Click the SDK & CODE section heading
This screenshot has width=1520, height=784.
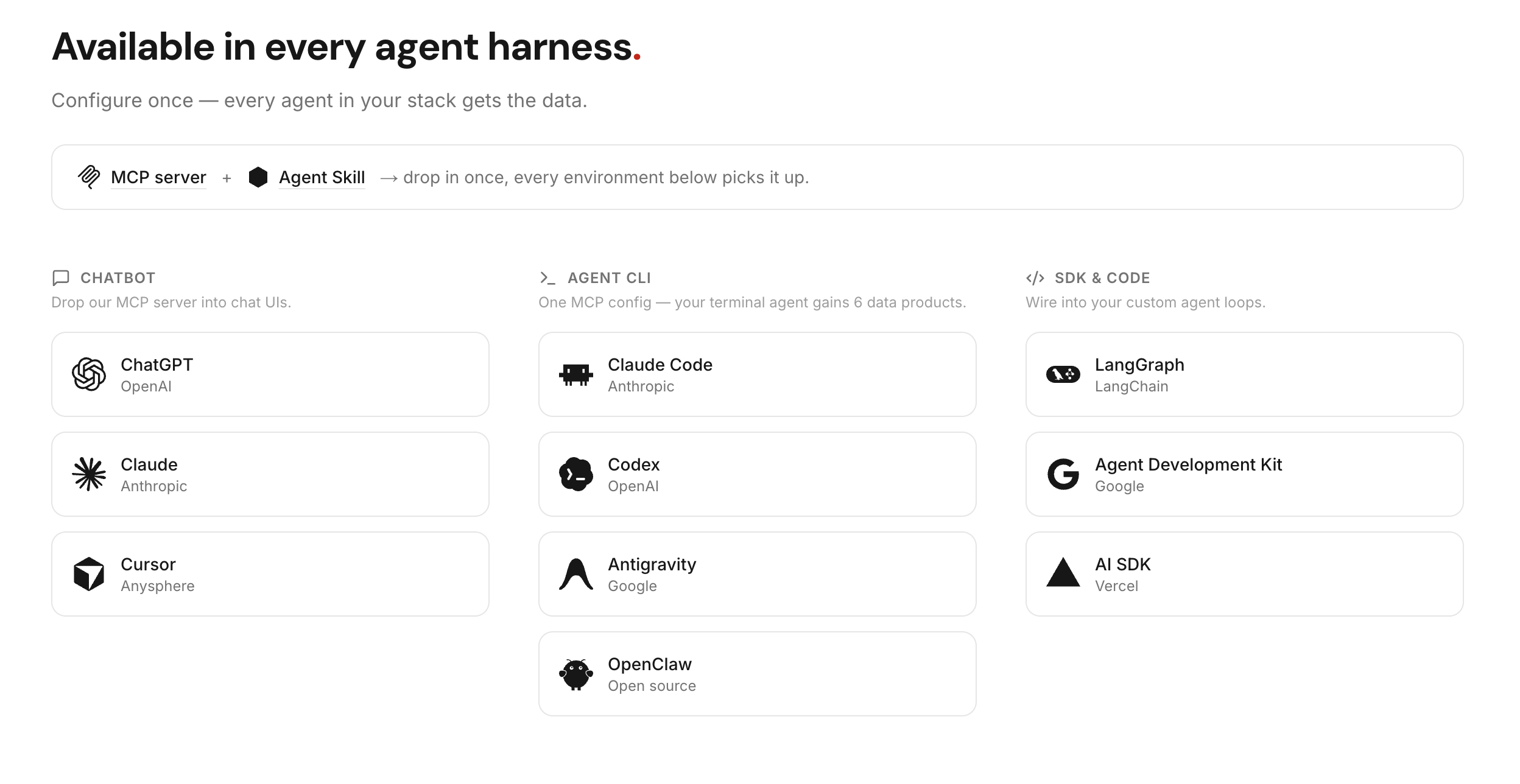click(x=1102, y=278)
